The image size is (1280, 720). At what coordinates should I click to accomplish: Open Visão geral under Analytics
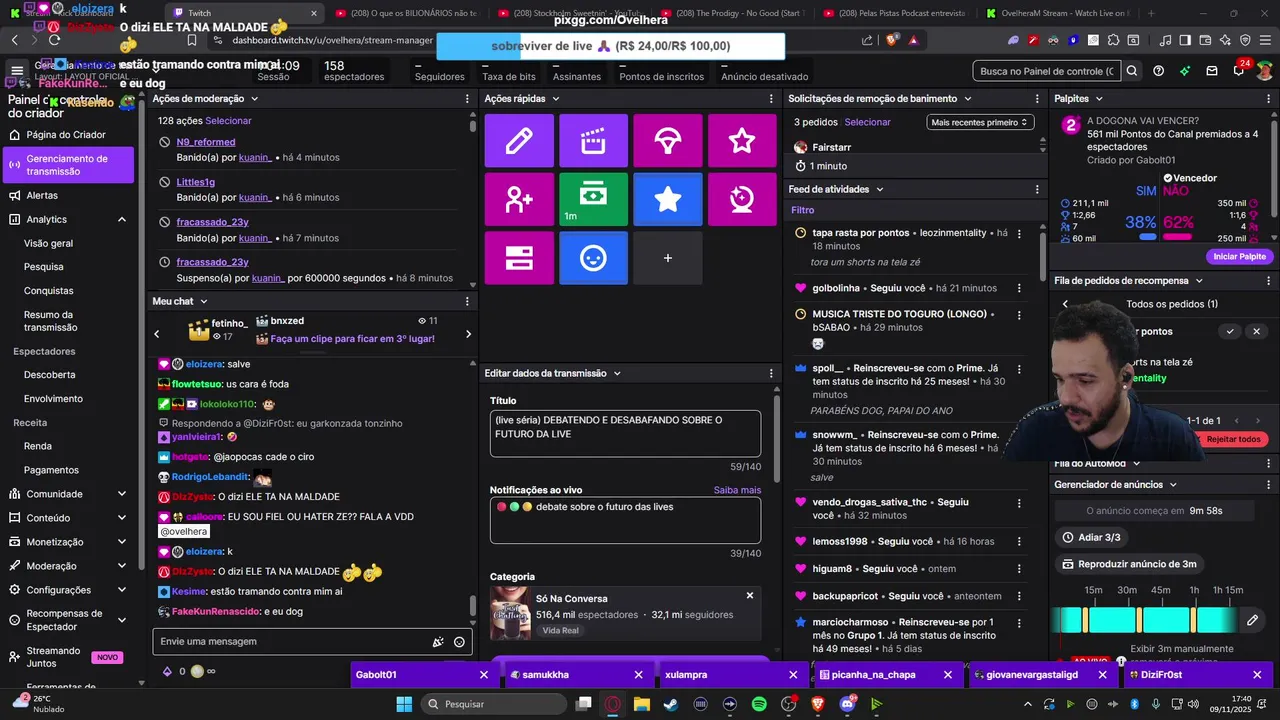tap(48, 243)
